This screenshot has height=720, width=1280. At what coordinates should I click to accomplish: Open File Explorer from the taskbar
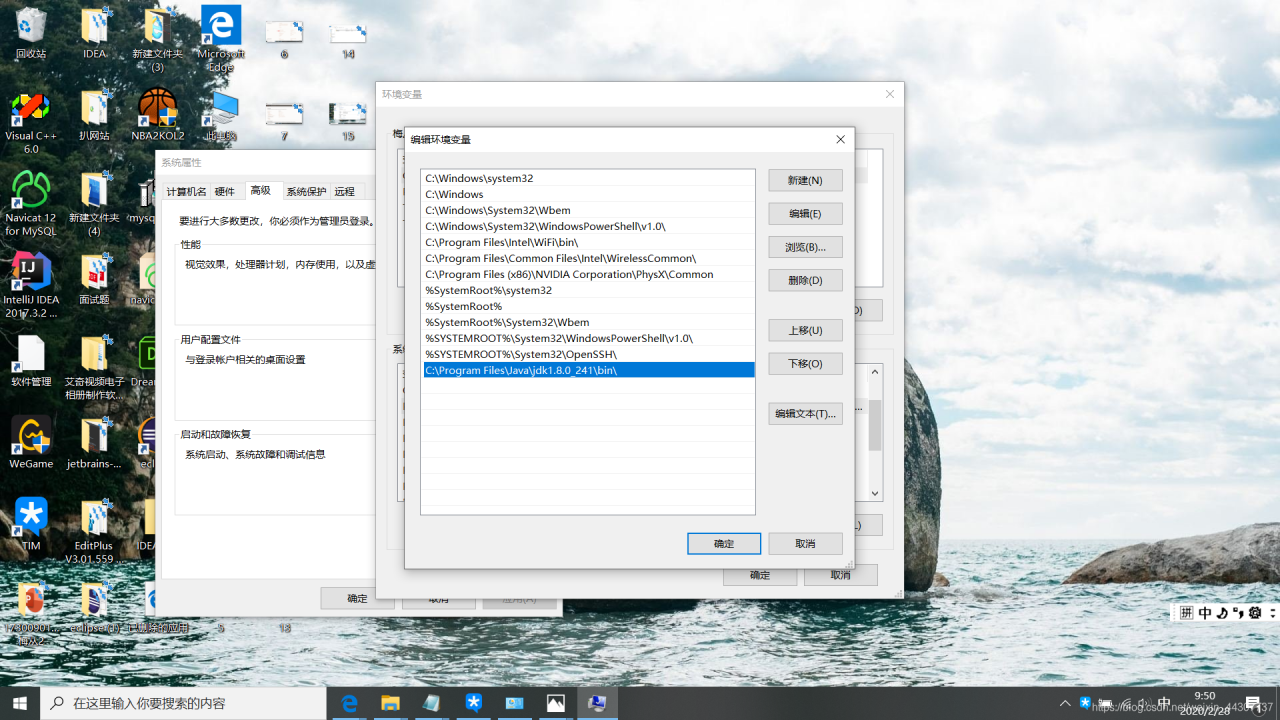390,703
